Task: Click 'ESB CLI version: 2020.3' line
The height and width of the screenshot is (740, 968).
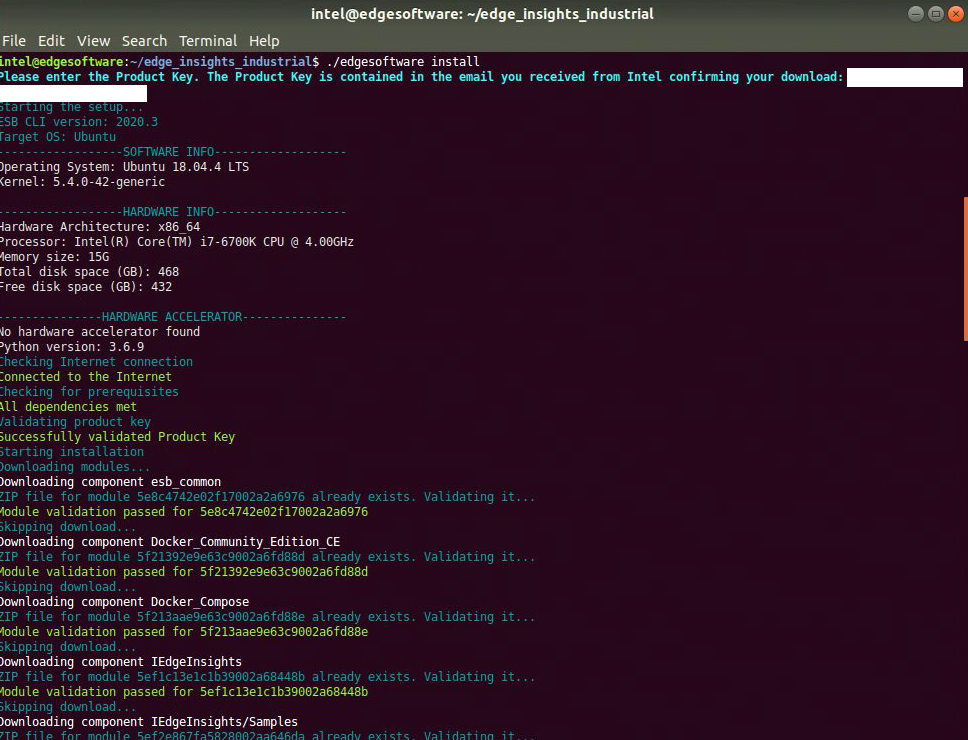Action: [79, 122]
